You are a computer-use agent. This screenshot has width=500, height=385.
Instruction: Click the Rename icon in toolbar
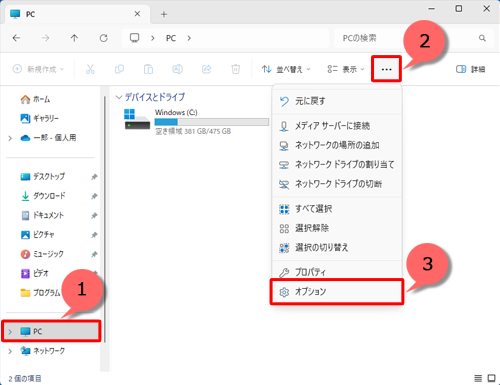click(x=177, y=69)
